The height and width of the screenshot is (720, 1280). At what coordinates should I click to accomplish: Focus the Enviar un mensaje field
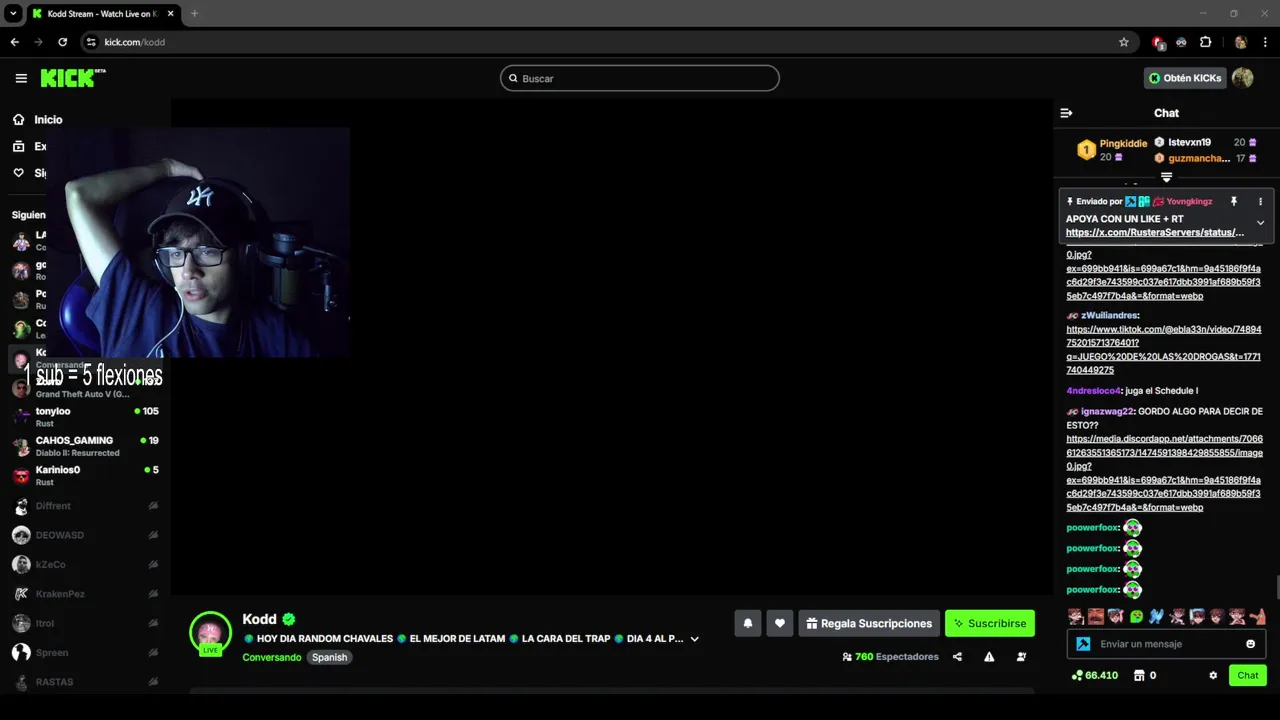pos(1166,644)
